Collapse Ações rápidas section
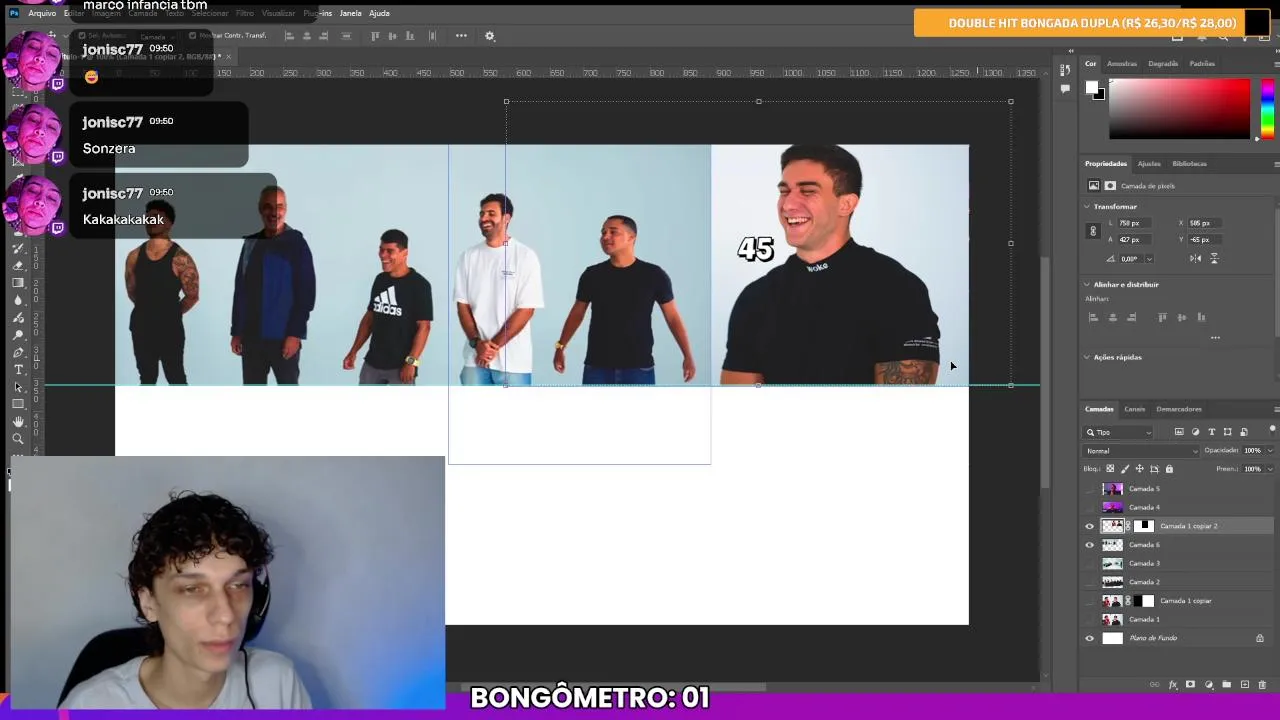Screen dimensions: 1280x720 pyautogui.click(x=1087, y=357)
